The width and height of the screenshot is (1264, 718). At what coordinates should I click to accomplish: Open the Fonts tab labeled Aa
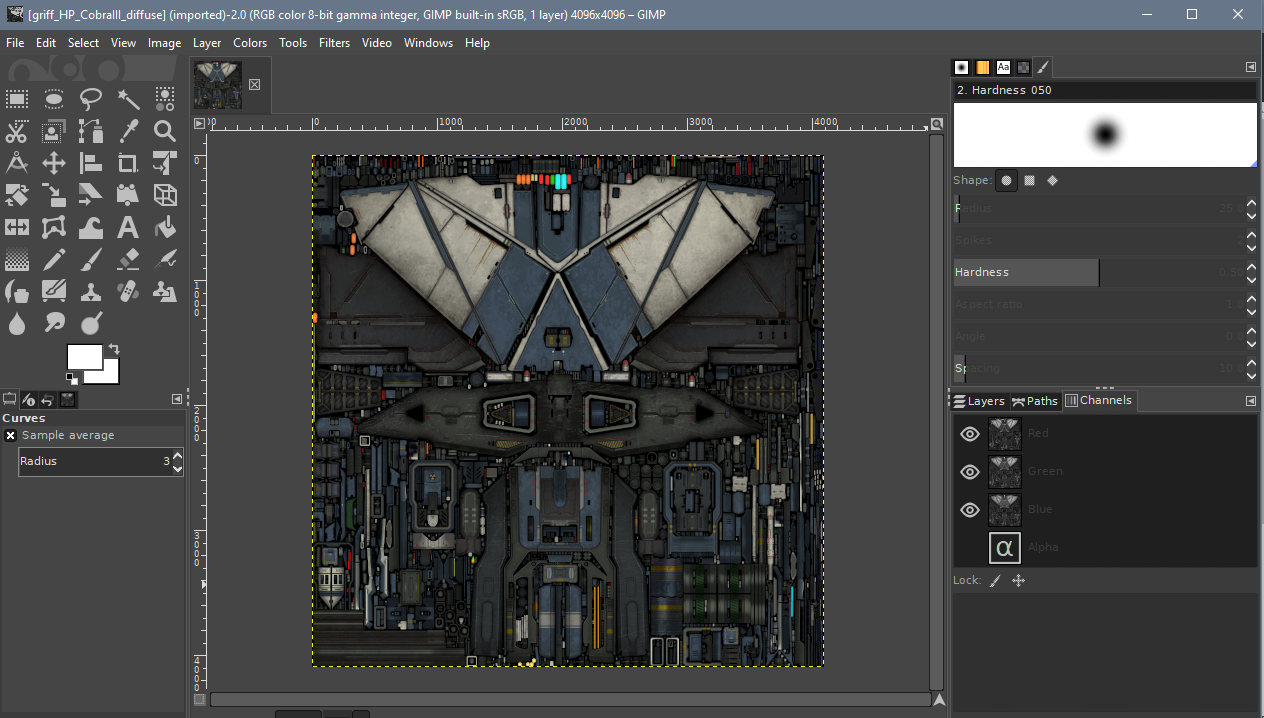point(1003,67)
